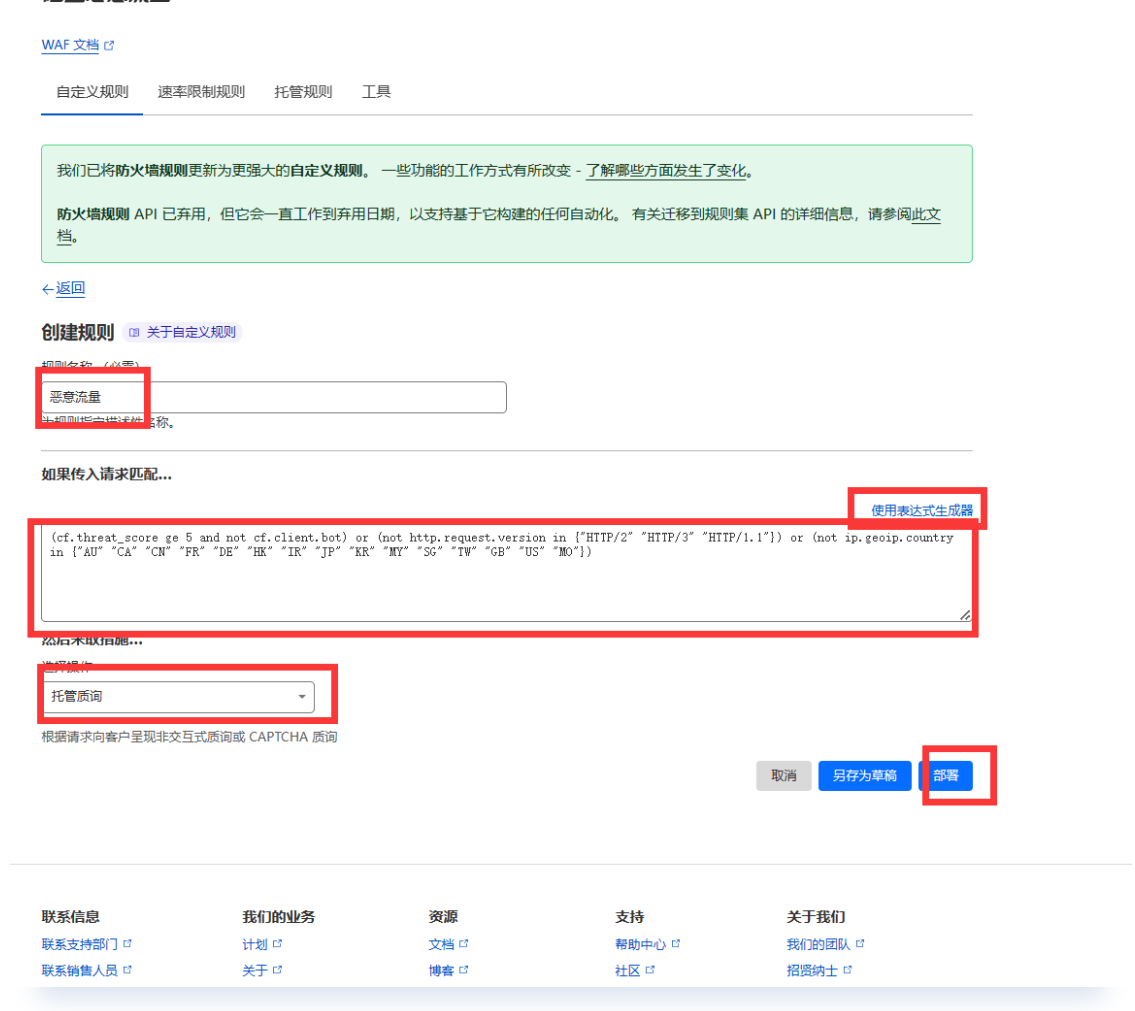
Task: Open the 托管规则 tab
Action: [303, 92]
